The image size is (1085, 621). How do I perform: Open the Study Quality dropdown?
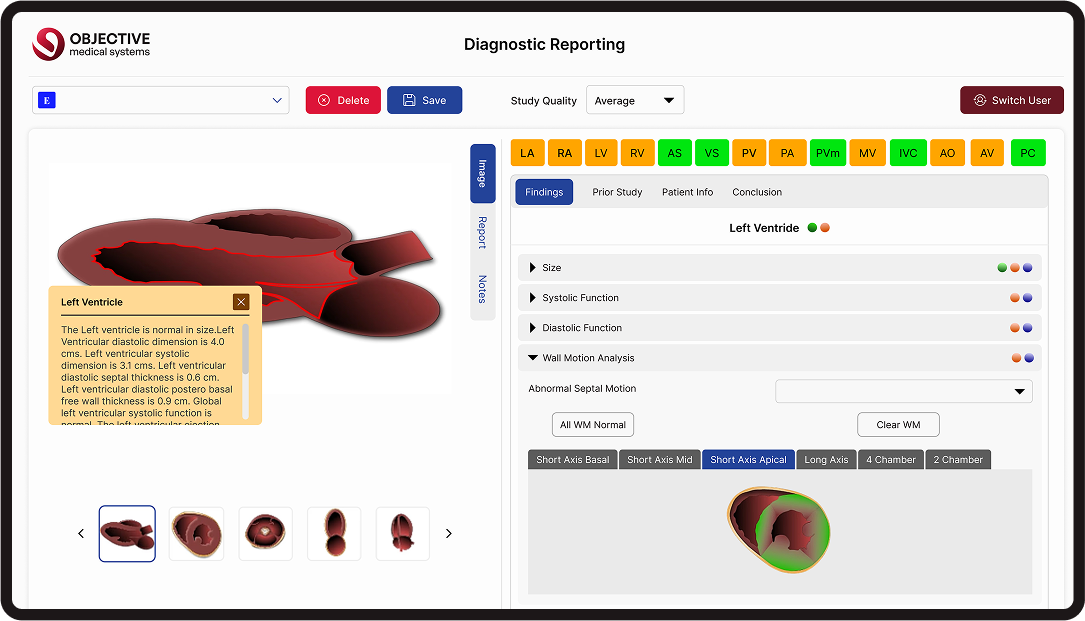pyautogui.click(x=634, y=100)
